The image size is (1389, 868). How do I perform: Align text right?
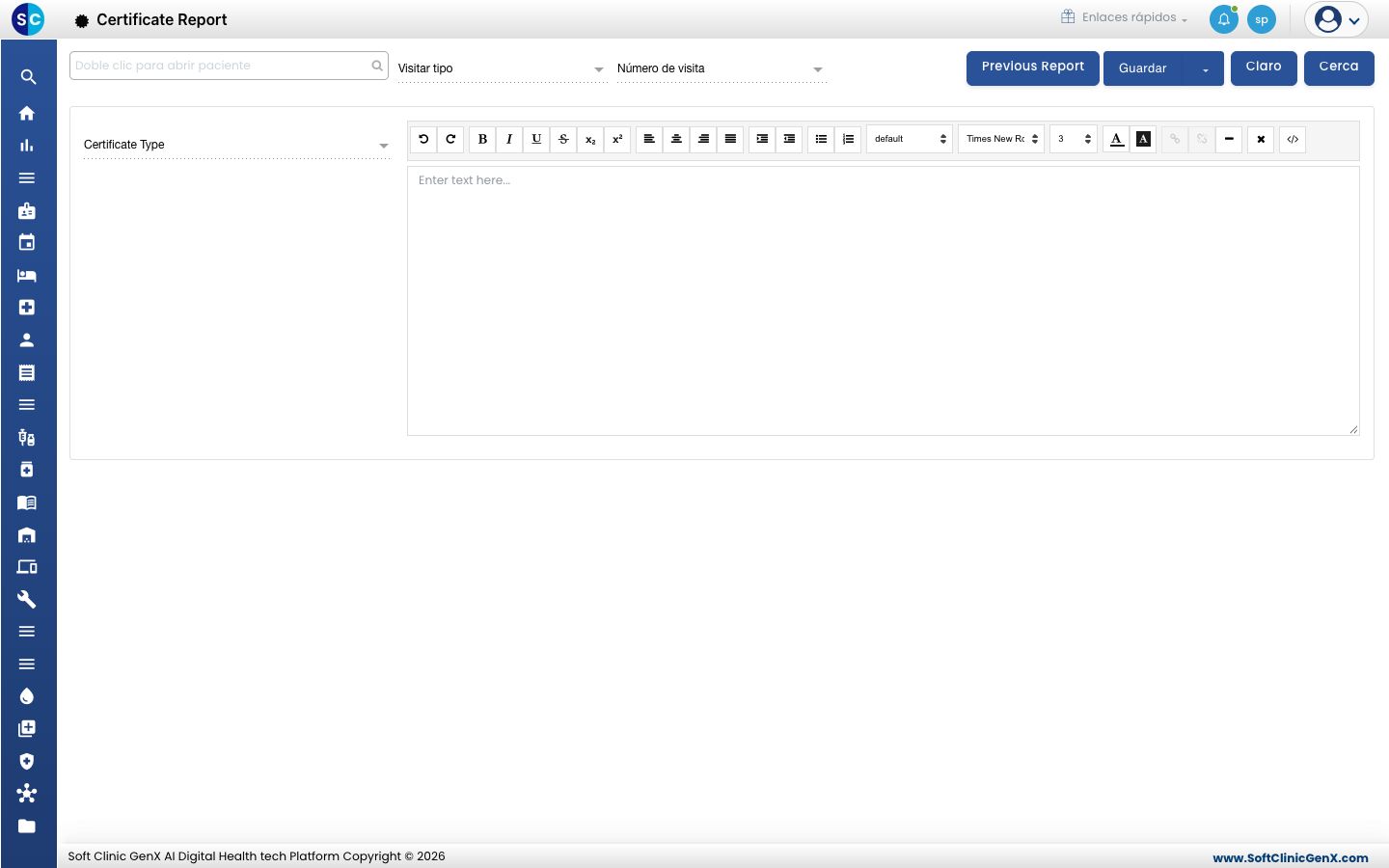(x=703, y=139)
